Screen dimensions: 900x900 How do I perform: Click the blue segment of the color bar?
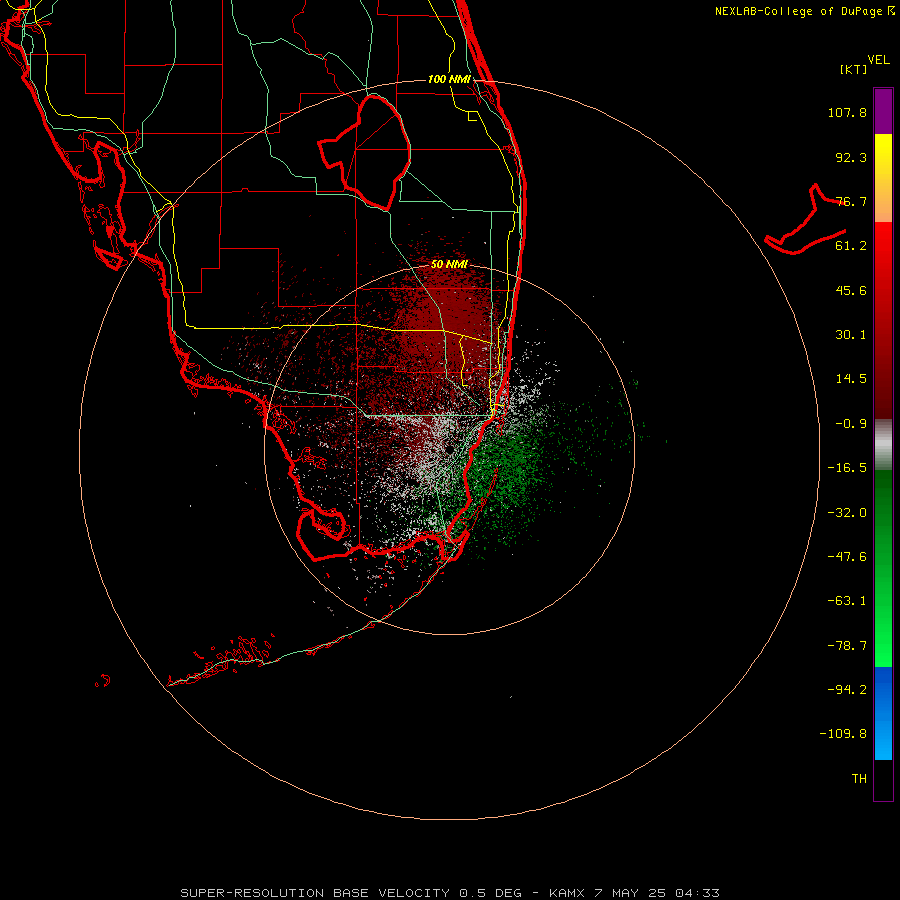click(x=883, y=713)
